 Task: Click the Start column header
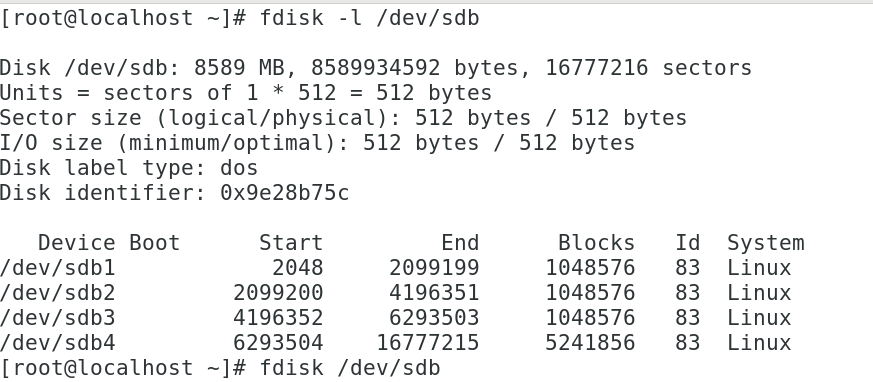[x=291, y=243]
